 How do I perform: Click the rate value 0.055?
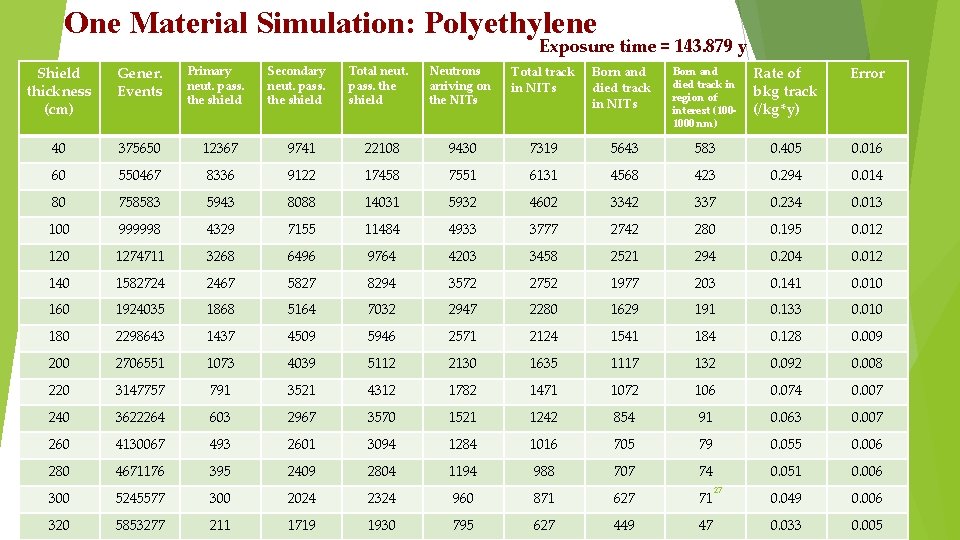[786, 444]
